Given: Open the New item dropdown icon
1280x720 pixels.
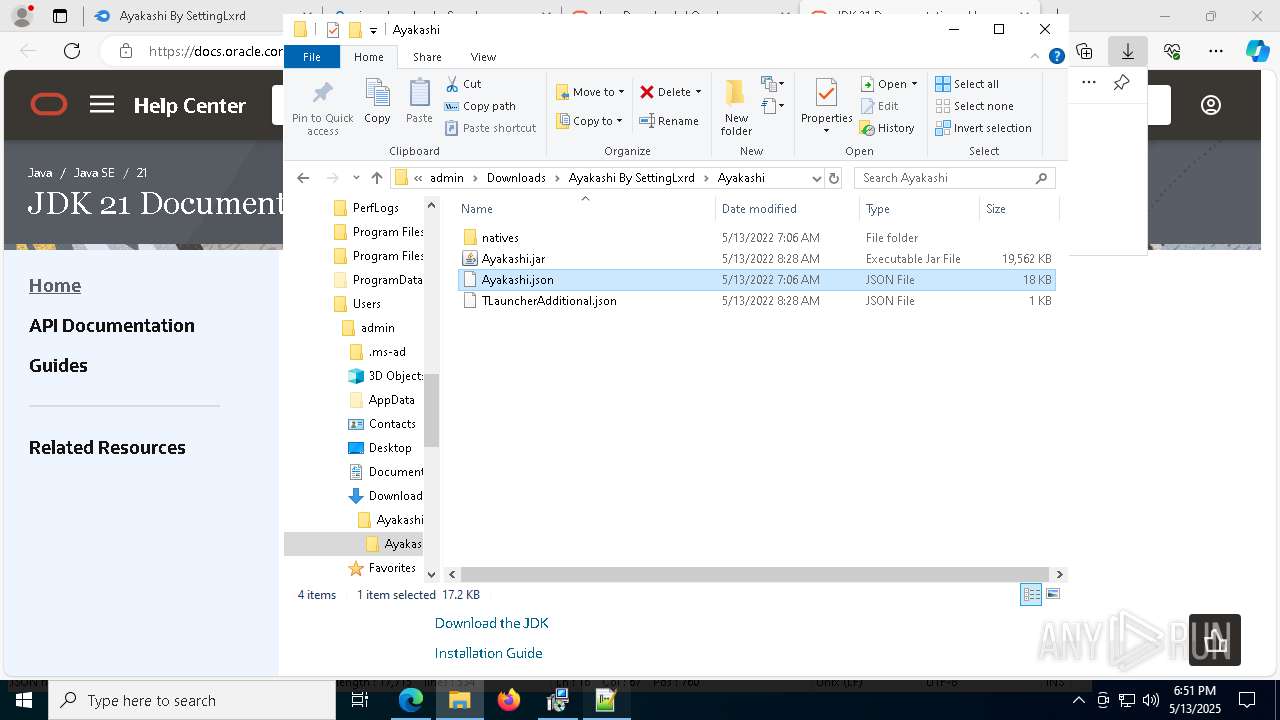Looking at the screenshot, I should (x=773, y=84).
